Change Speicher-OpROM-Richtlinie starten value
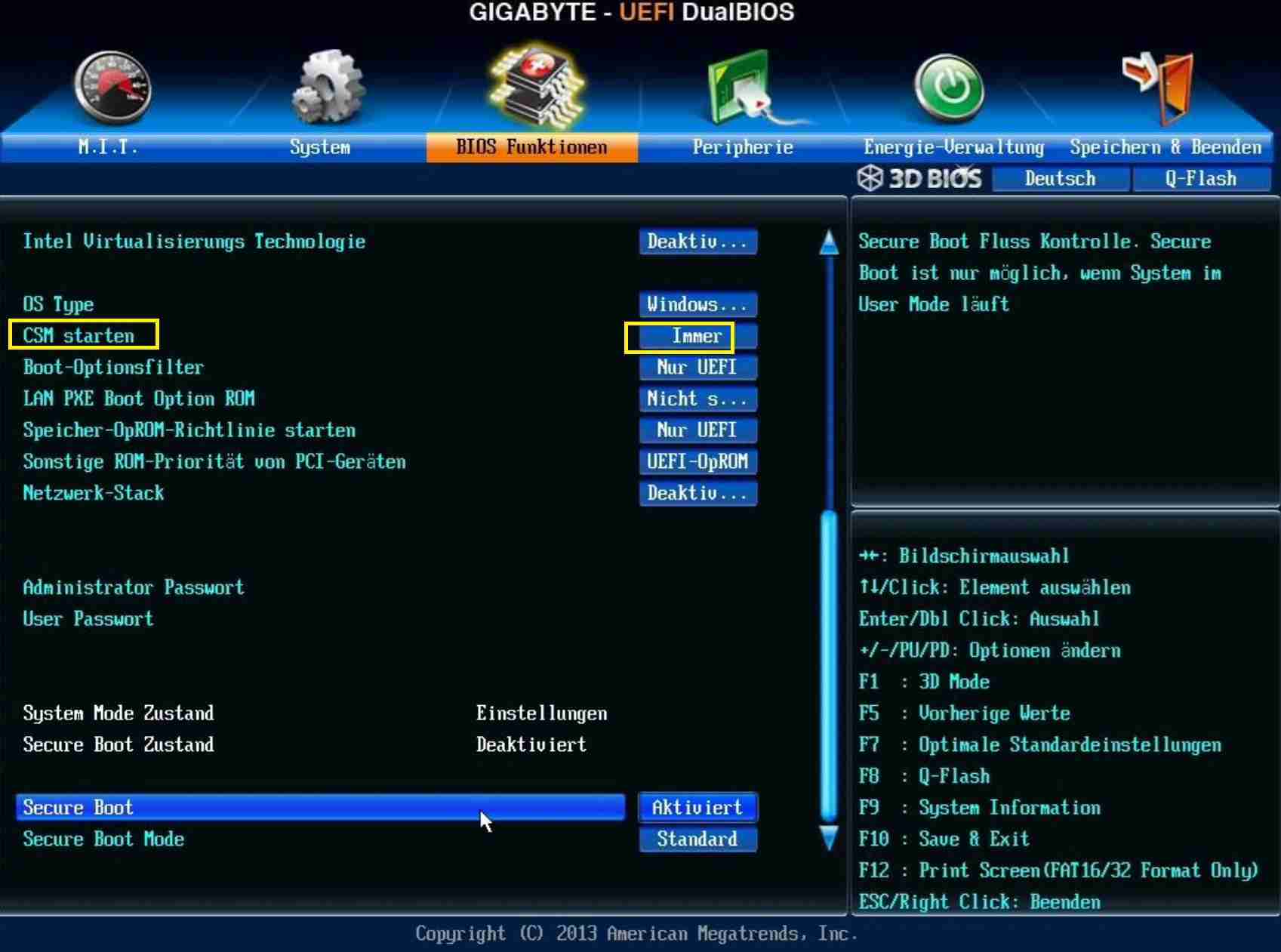Image resolution: width=1281 pixels, height=952 pixels. 697,430
